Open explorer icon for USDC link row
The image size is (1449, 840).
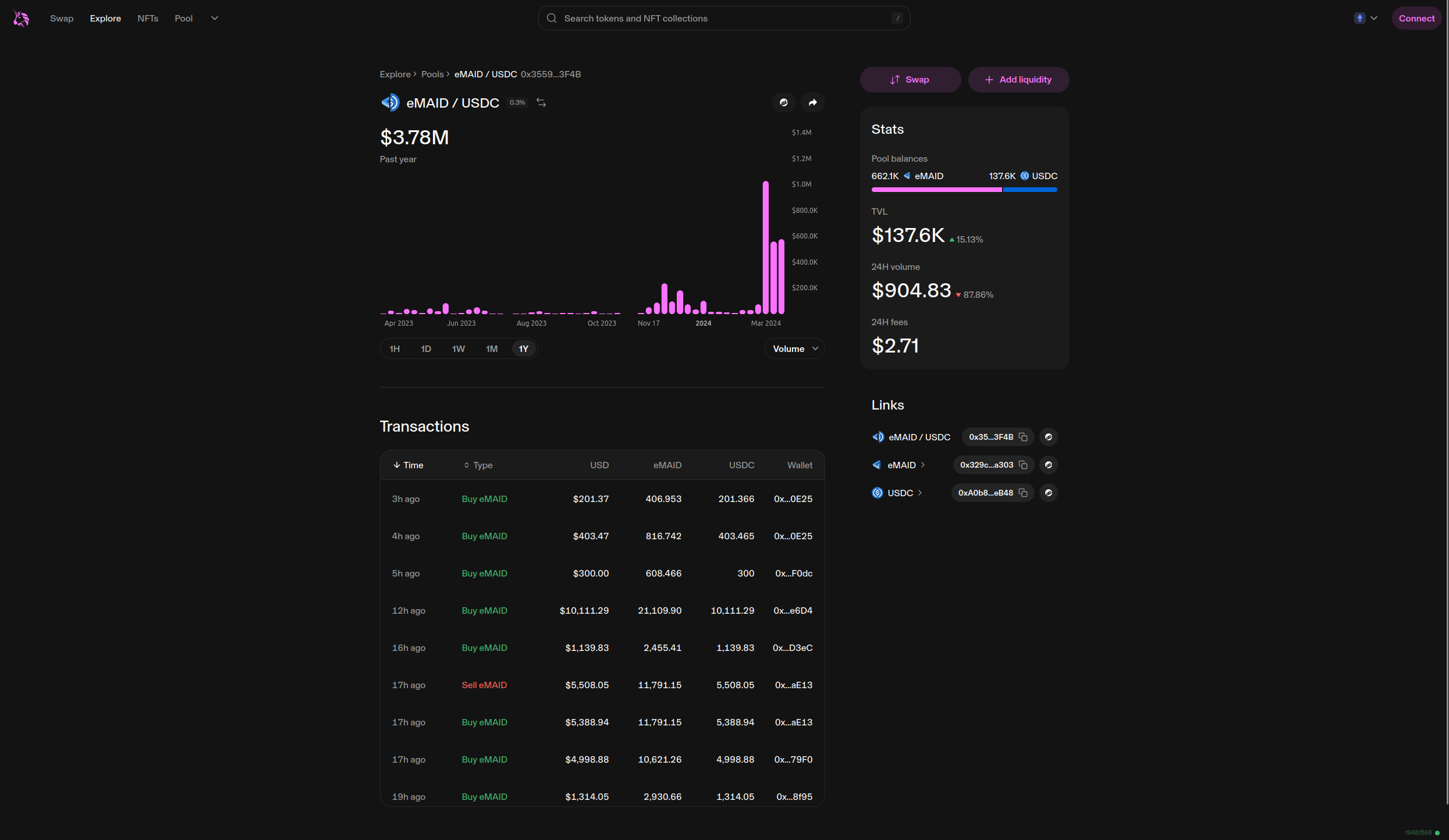(1048, 493)
